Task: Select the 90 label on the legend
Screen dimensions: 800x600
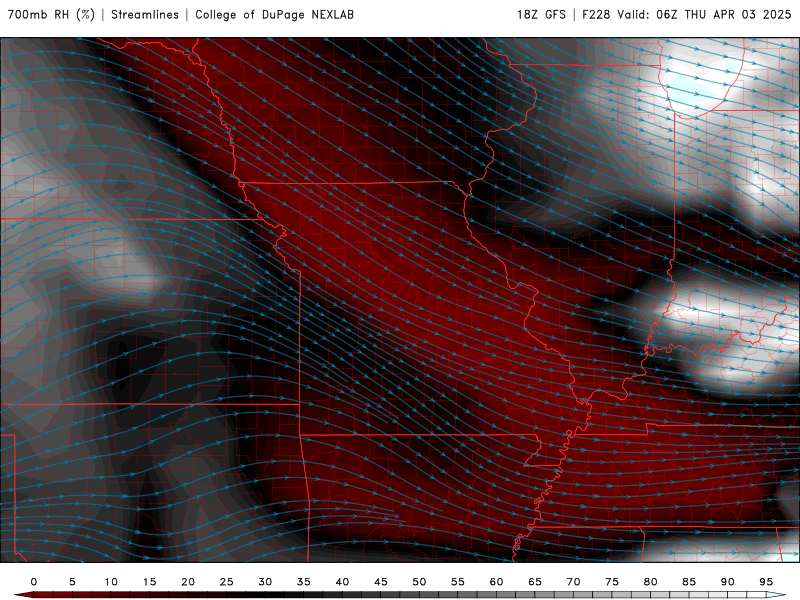Action: (x=728, y=582)
